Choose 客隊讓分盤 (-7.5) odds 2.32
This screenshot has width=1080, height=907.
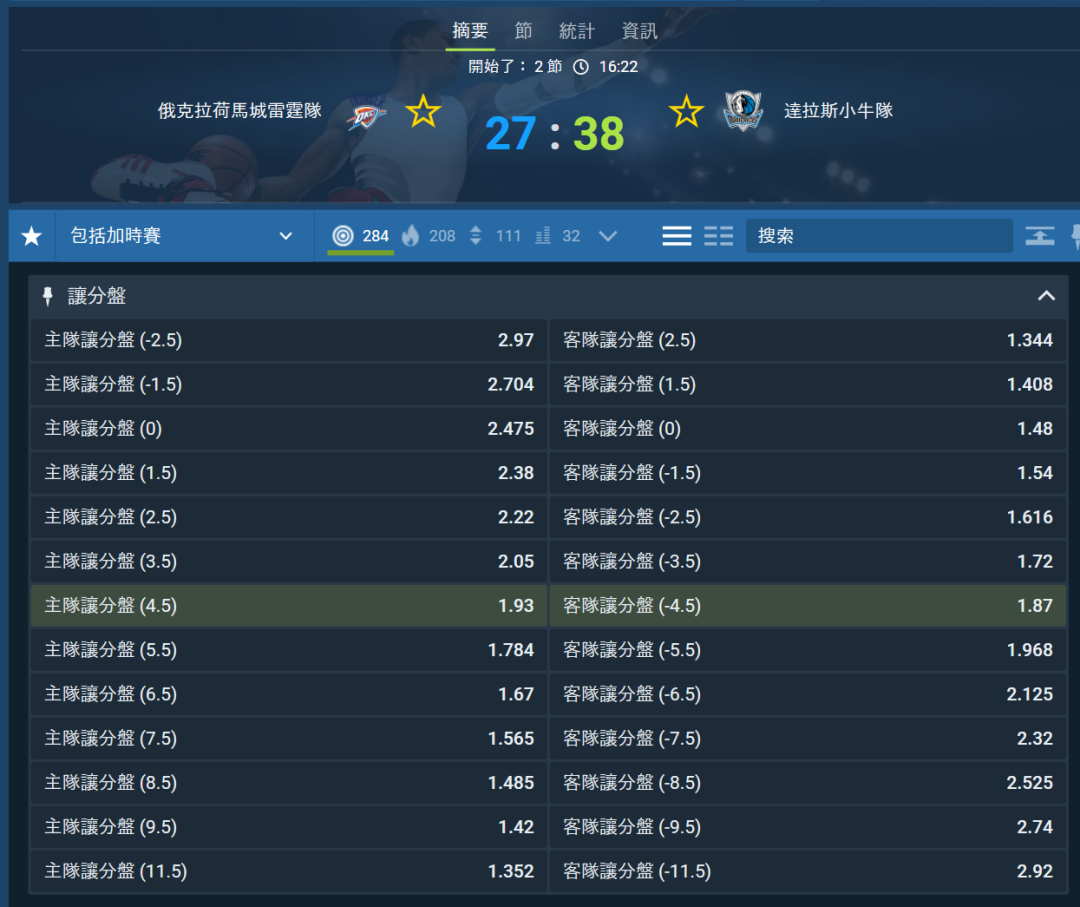coord(807,738)
